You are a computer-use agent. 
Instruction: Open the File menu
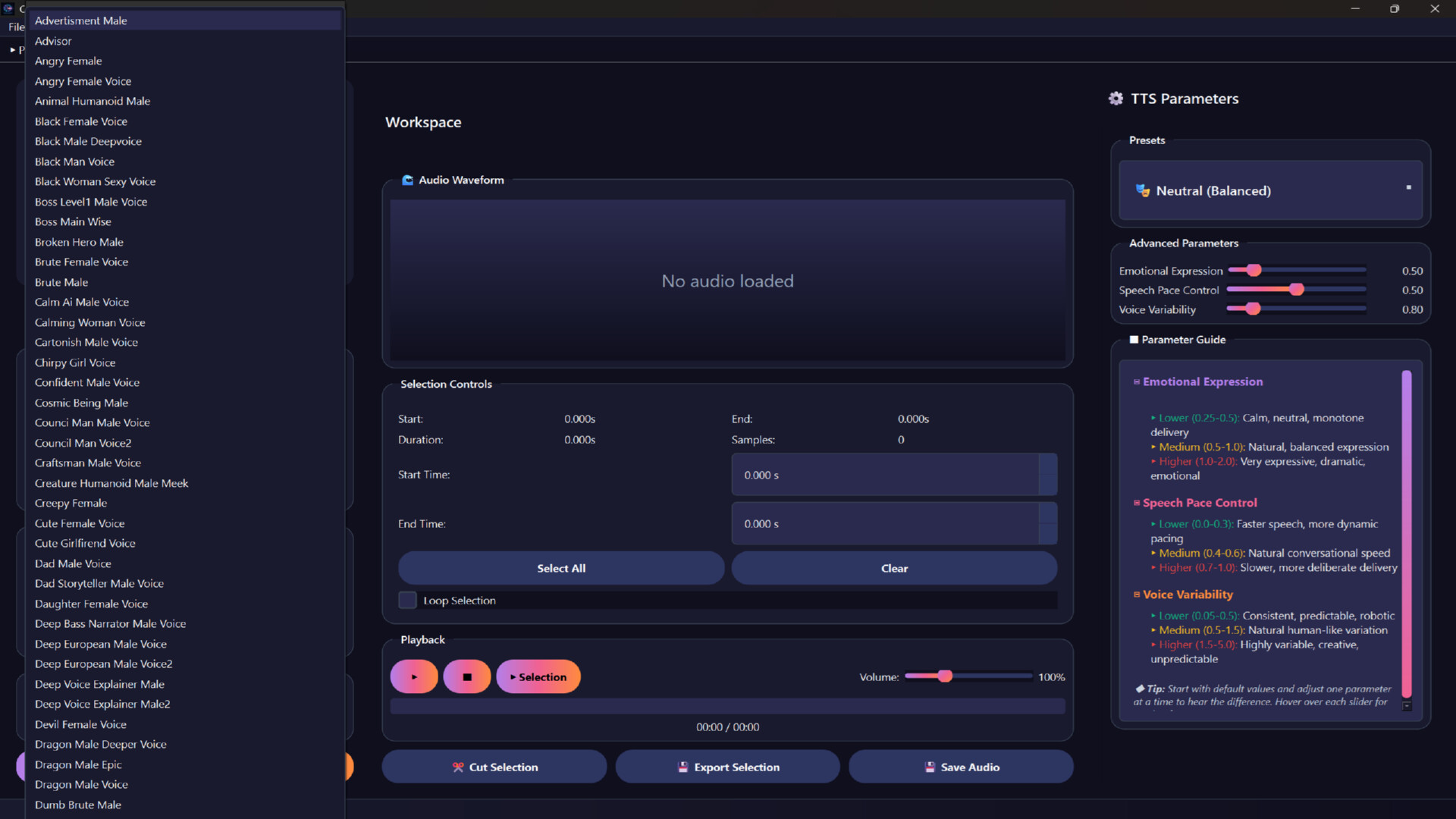pyautogui.click(x=15, y=27)
